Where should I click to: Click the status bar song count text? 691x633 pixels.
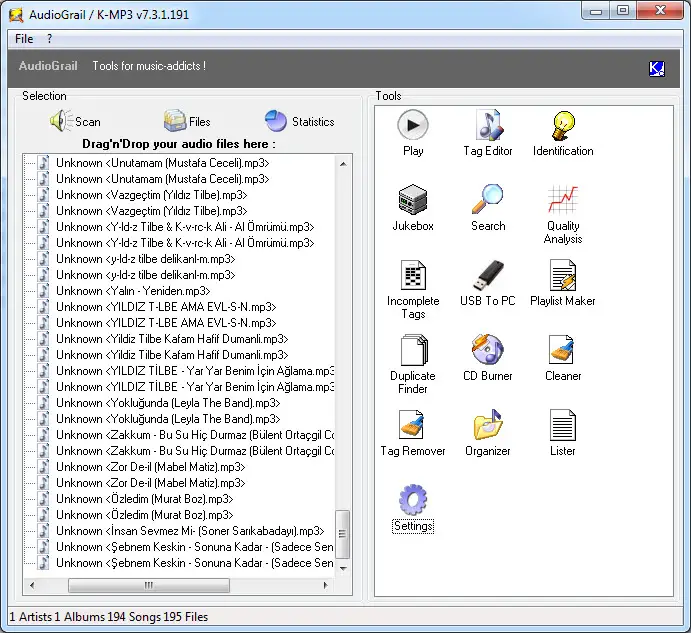point(134,617)
